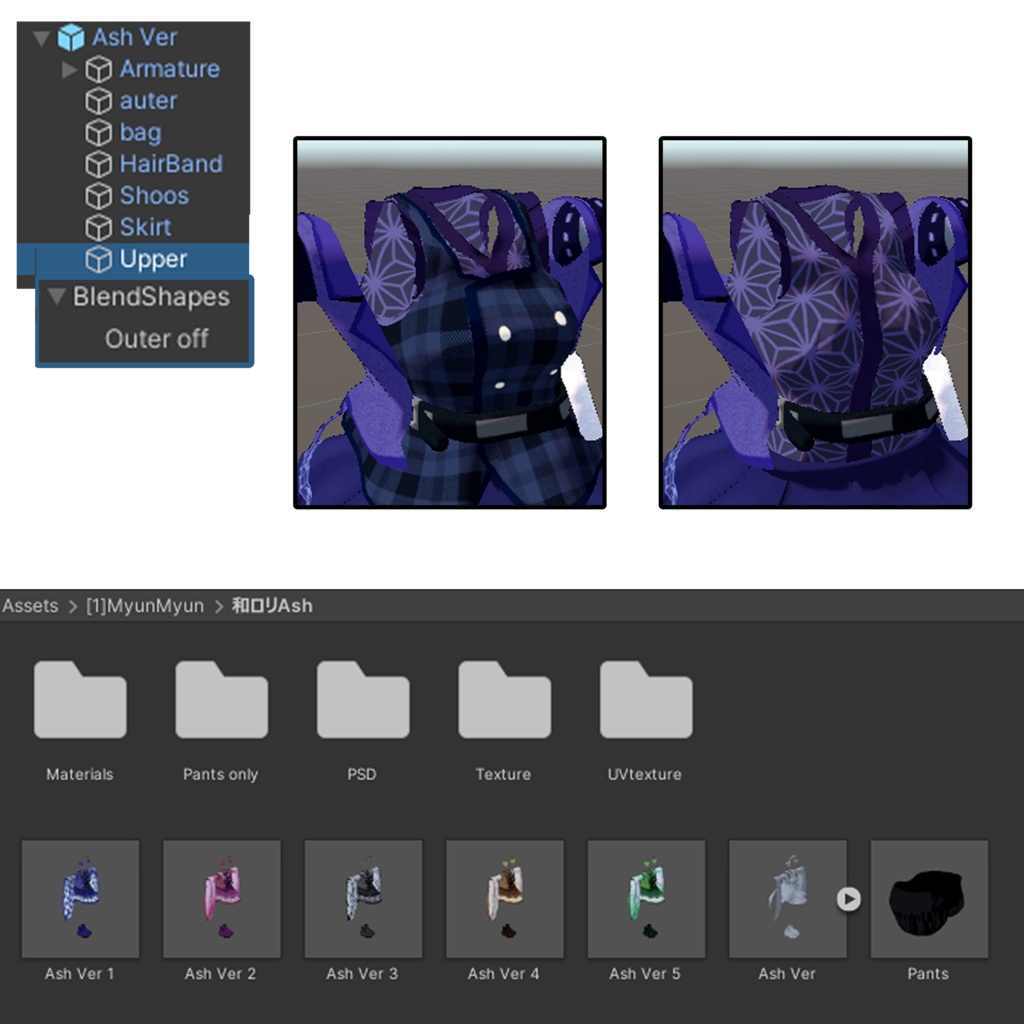
Task: Select the green Ash Ver 5 prefab
Action: [x=647, y=899]
